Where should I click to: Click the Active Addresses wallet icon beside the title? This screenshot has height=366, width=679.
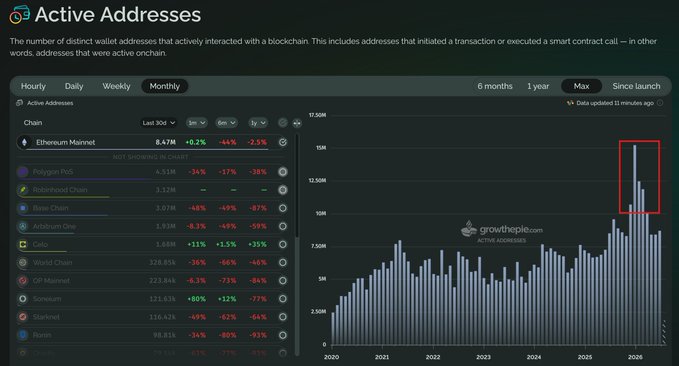click(19, 14)
